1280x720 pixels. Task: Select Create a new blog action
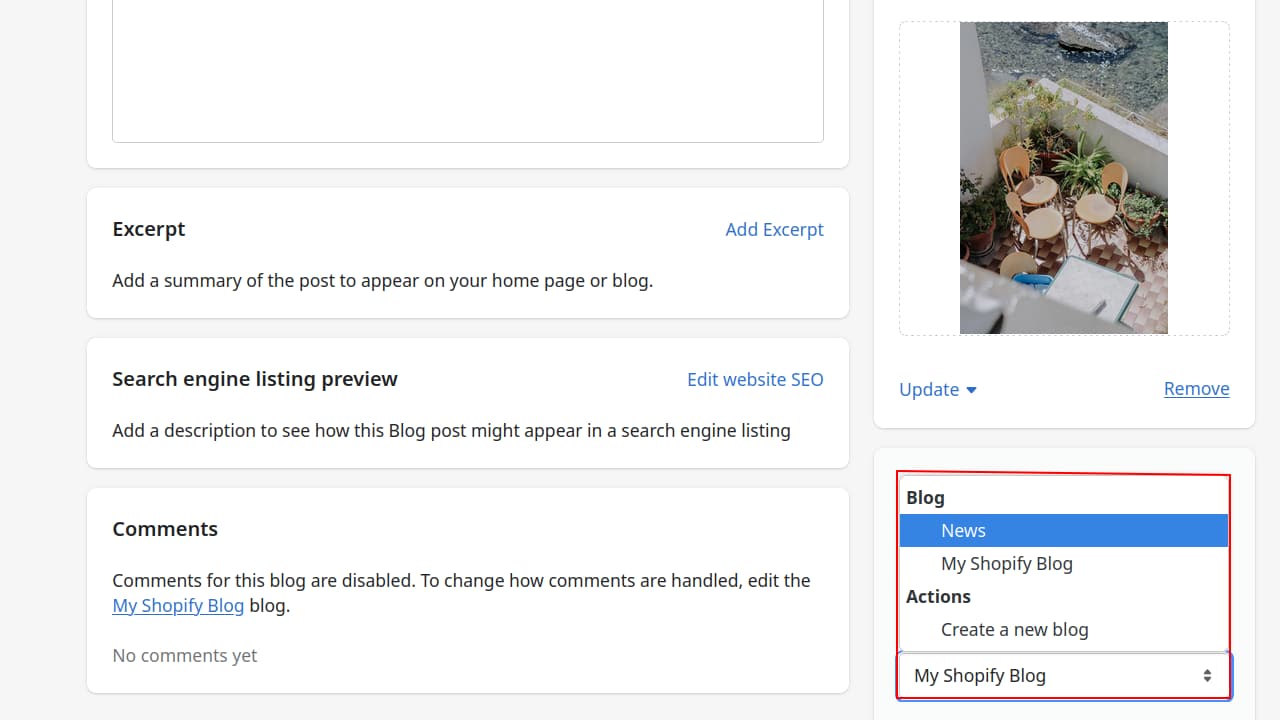click(1064, 629)
